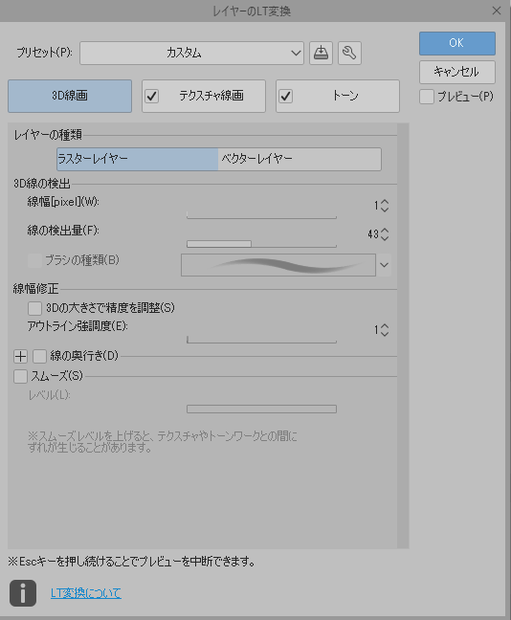Image resolution: width=511 pixels, height=620 pixels.
Task: Click the save preset icon
Action: [x=321, y=53]
